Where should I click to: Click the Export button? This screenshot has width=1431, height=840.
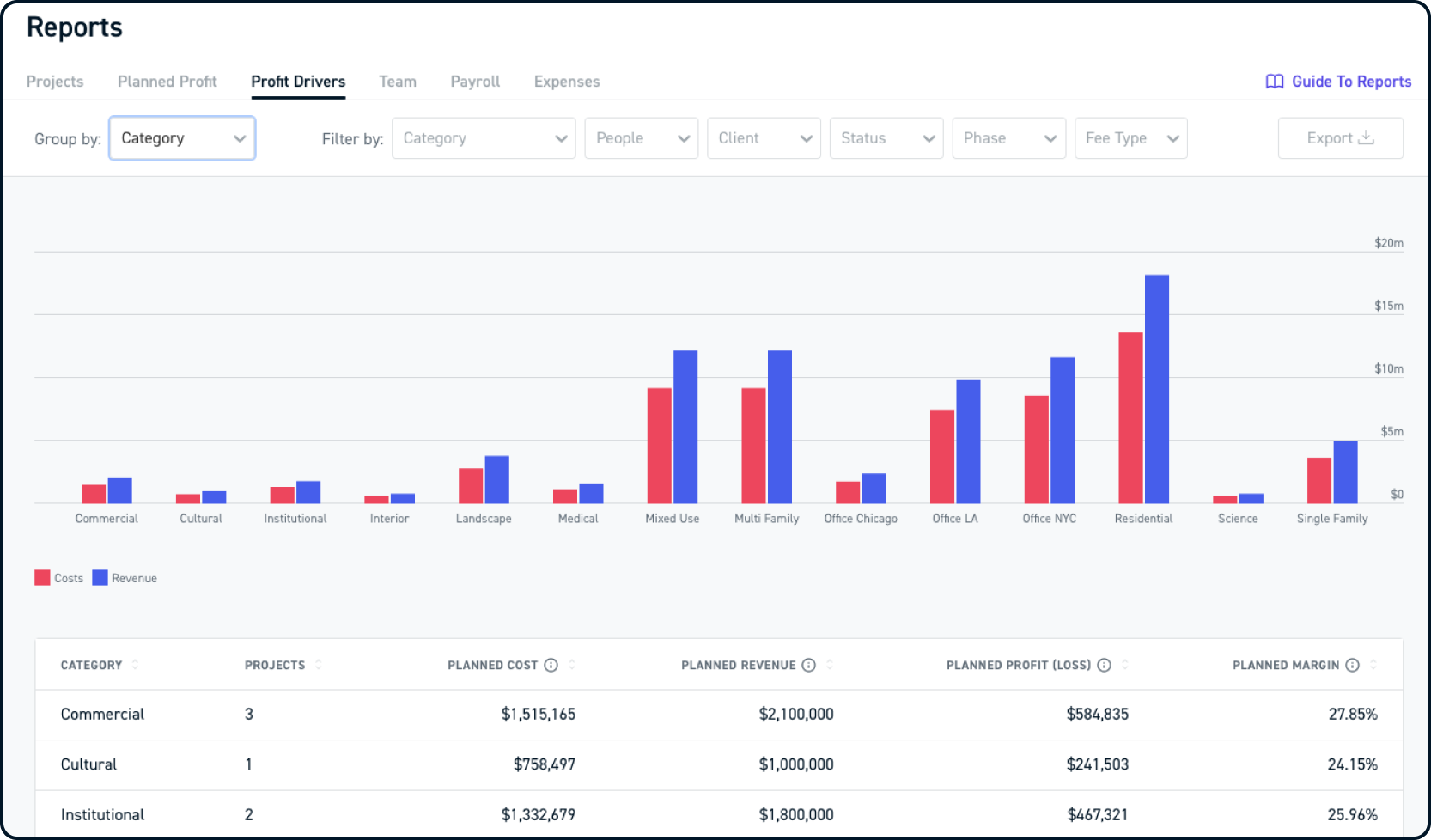[1341, 138]
